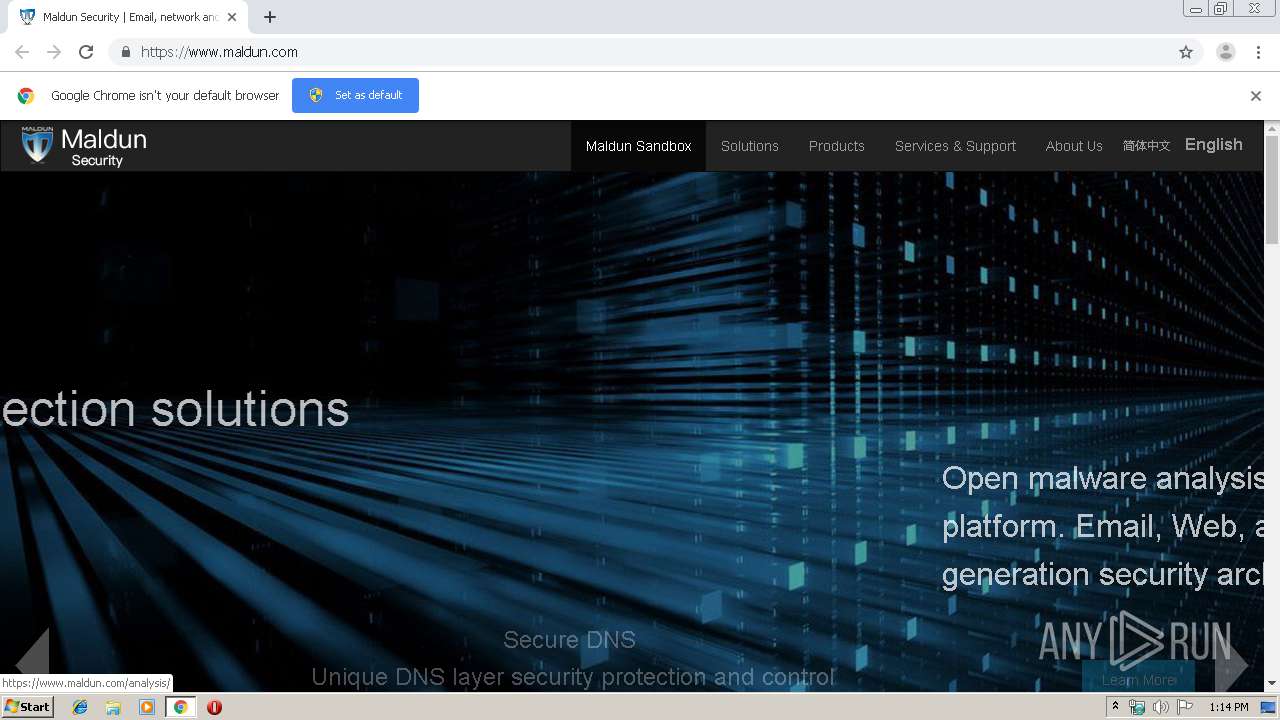Open Action Center flag tray icon

(1185, 707)
